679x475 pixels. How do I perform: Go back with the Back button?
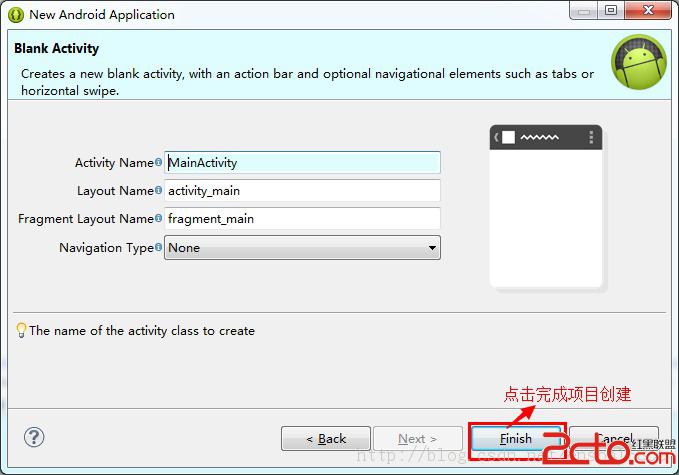pos(326,439)
